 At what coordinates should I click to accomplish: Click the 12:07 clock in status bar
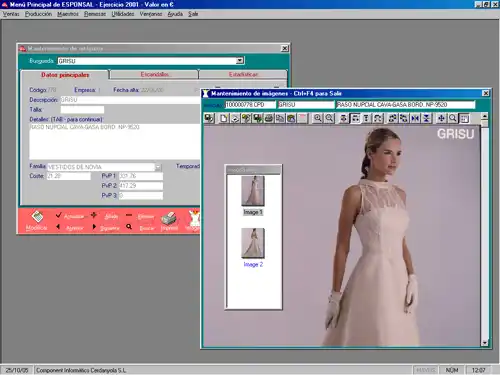click(479, 370)
